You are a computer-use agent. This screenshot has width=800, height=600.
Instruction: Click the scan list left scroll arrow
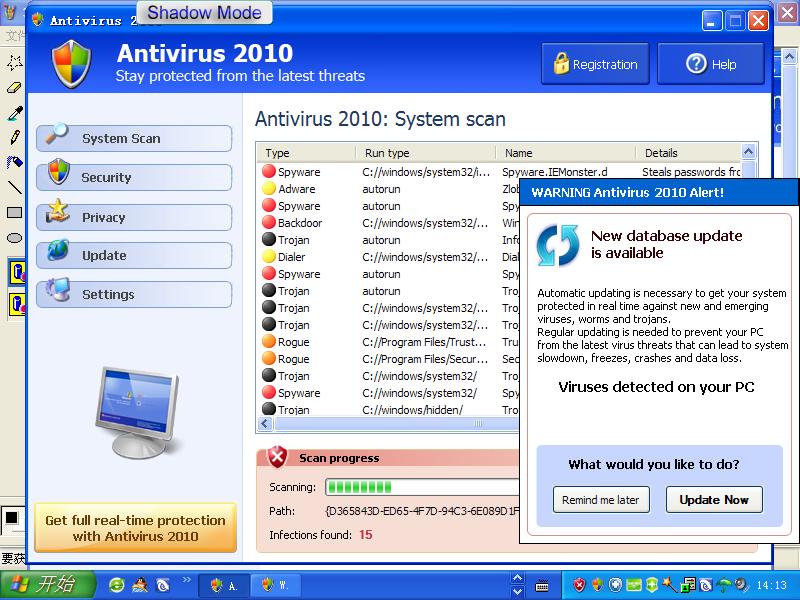click(x=265, y=423)
